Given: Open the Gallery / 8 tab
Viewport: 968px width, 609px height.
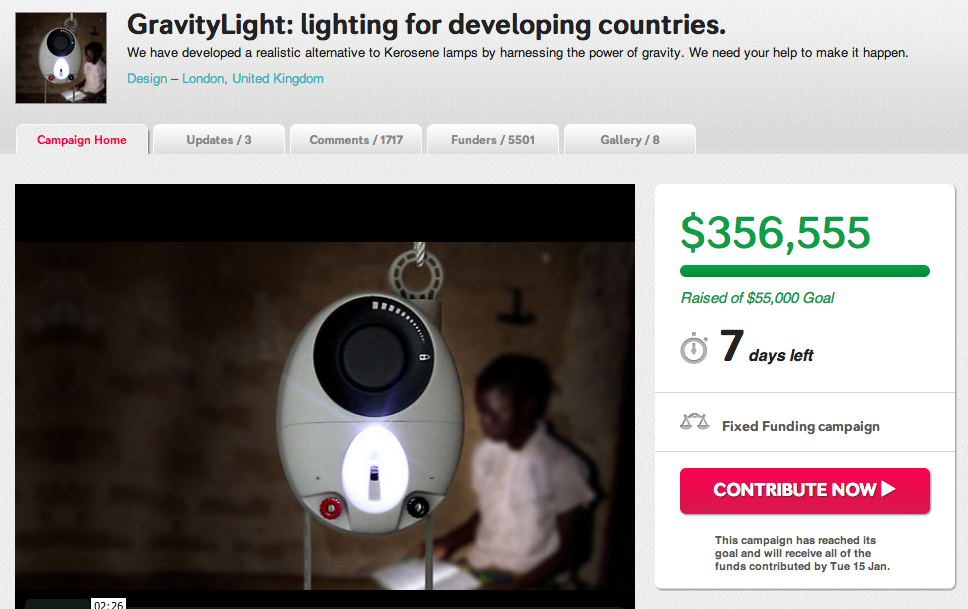Looking at the screenshot, I should (630, 140).
